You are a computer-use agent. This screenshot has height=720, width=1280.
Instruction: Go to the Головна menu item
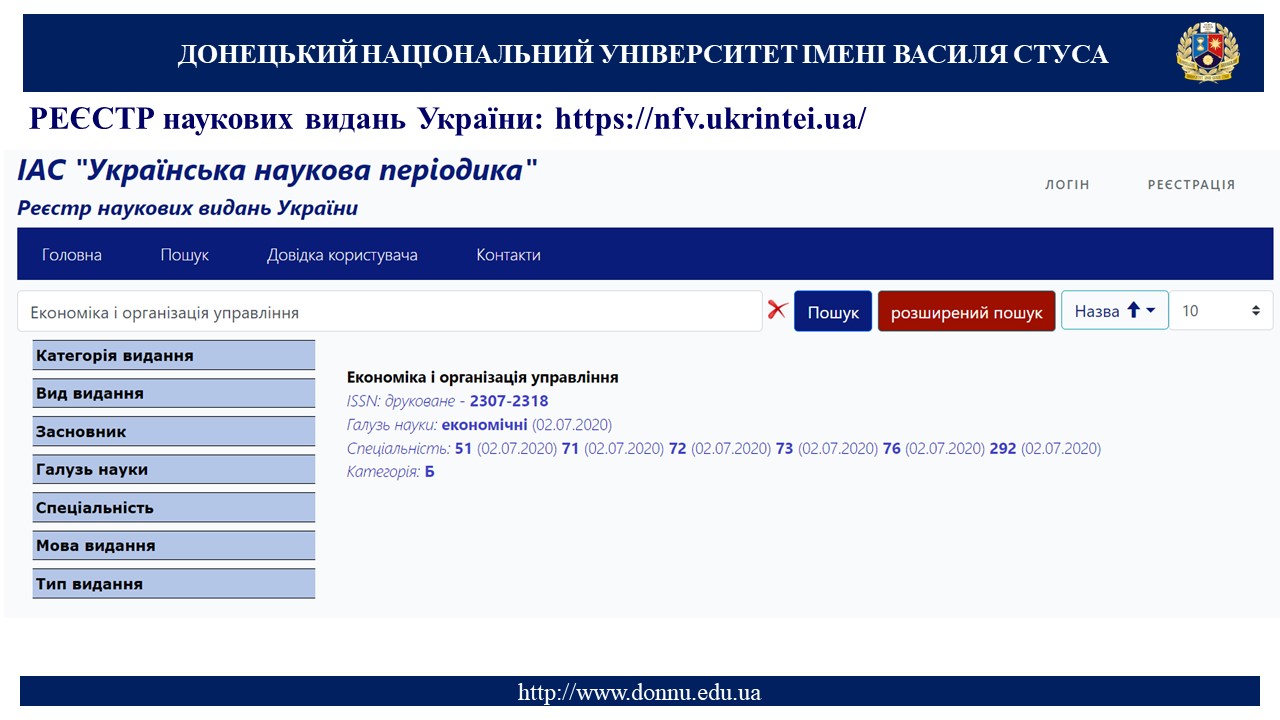coord(72,255)
